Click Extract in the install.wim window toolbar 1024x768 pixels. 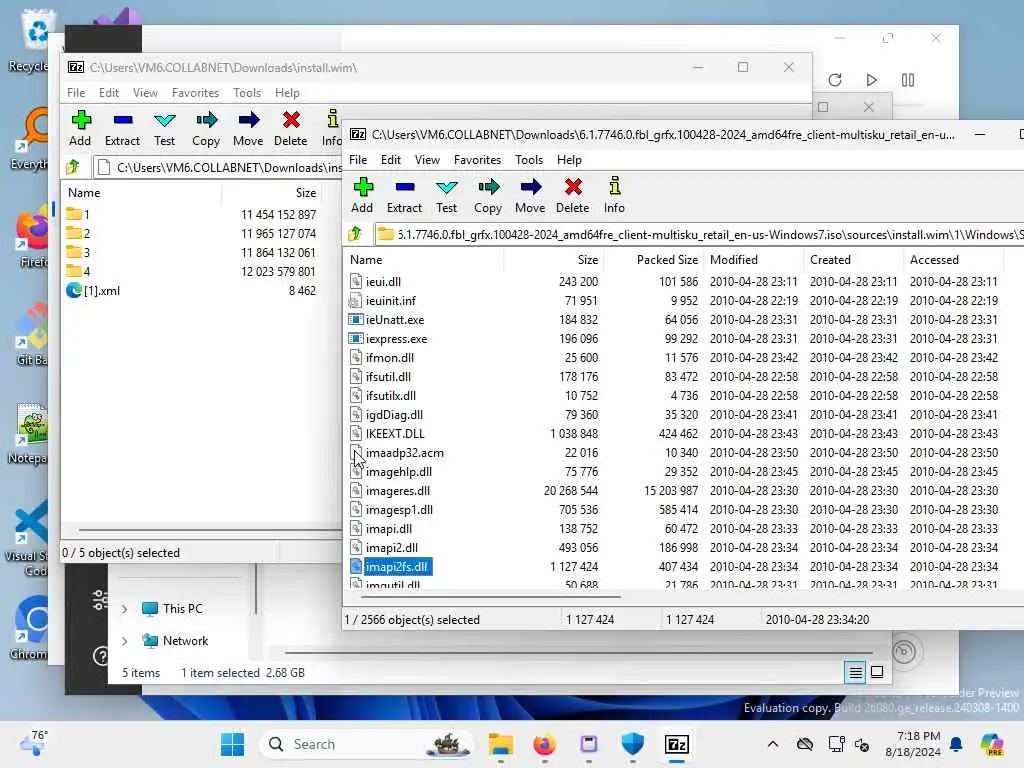tap(122, 128)
